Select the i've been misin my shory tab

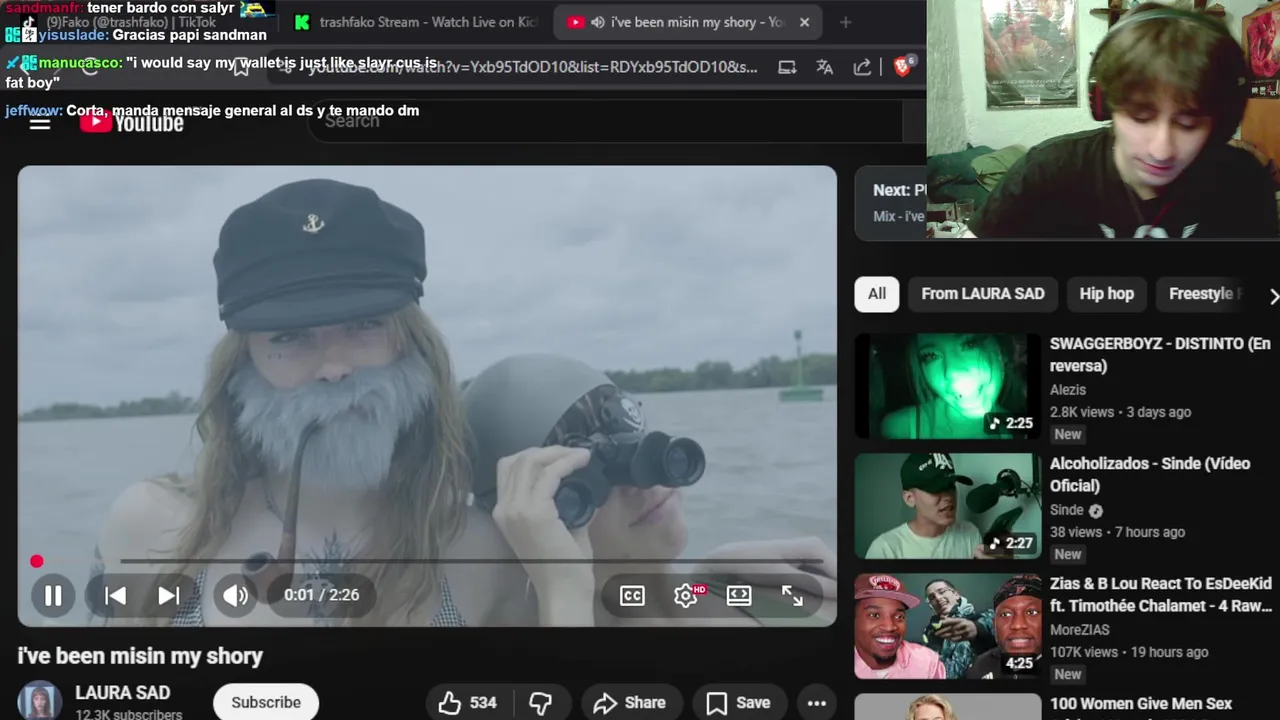(x=689, y=22)
